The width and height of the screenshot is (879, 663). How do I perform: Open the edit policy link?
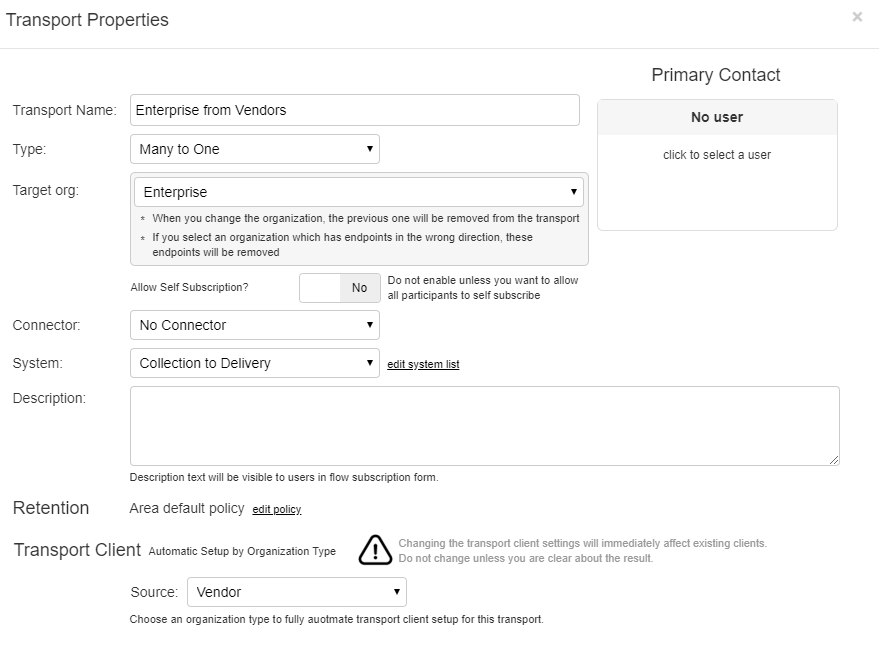click(277, 510)
